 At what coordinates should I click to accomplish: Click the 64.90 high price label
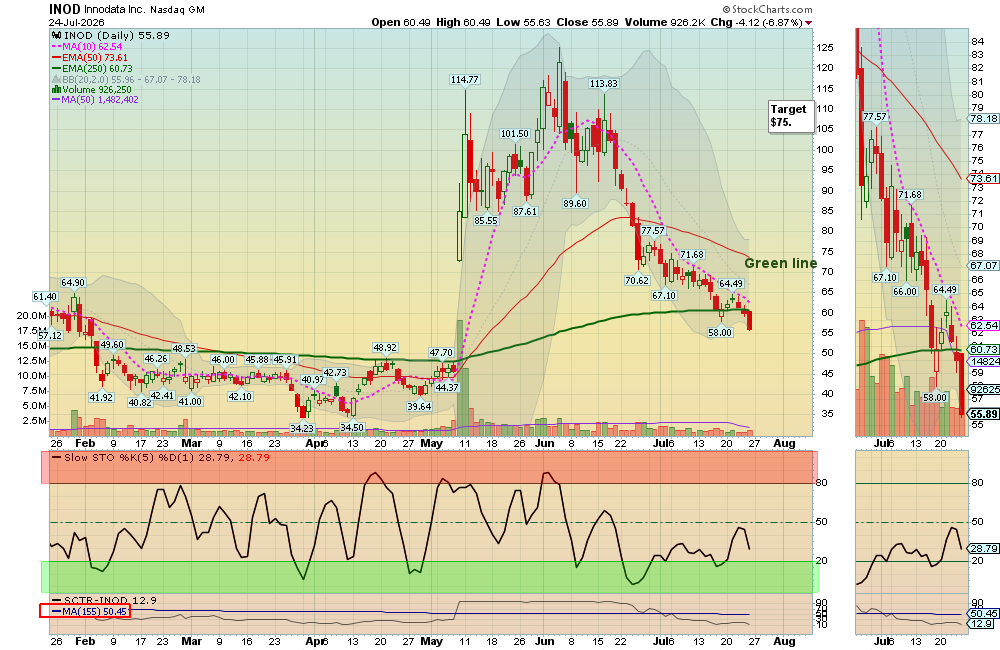[73, 283]
